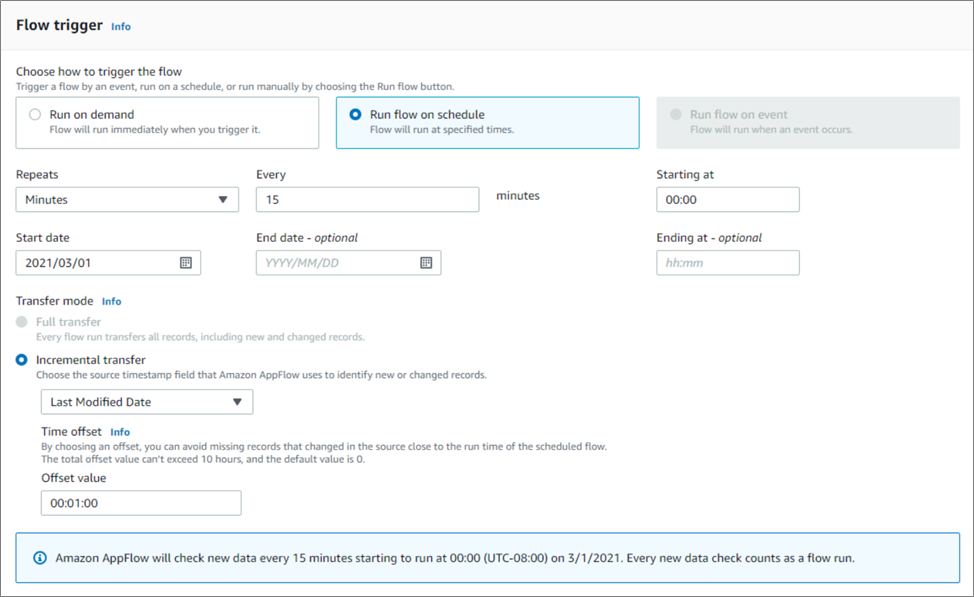Expand the Repeats Minutes dropdown
This screenshot has height=597, width=974.
127,199
